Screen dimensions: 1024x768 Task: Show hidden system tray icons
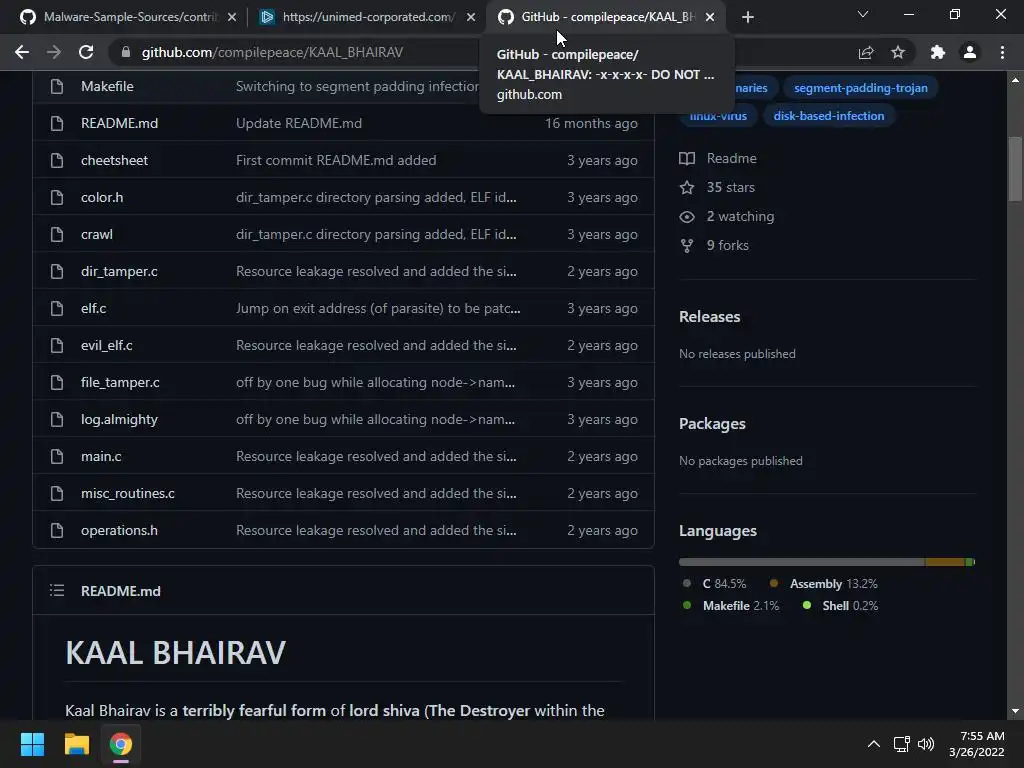[x=874, y=744]
